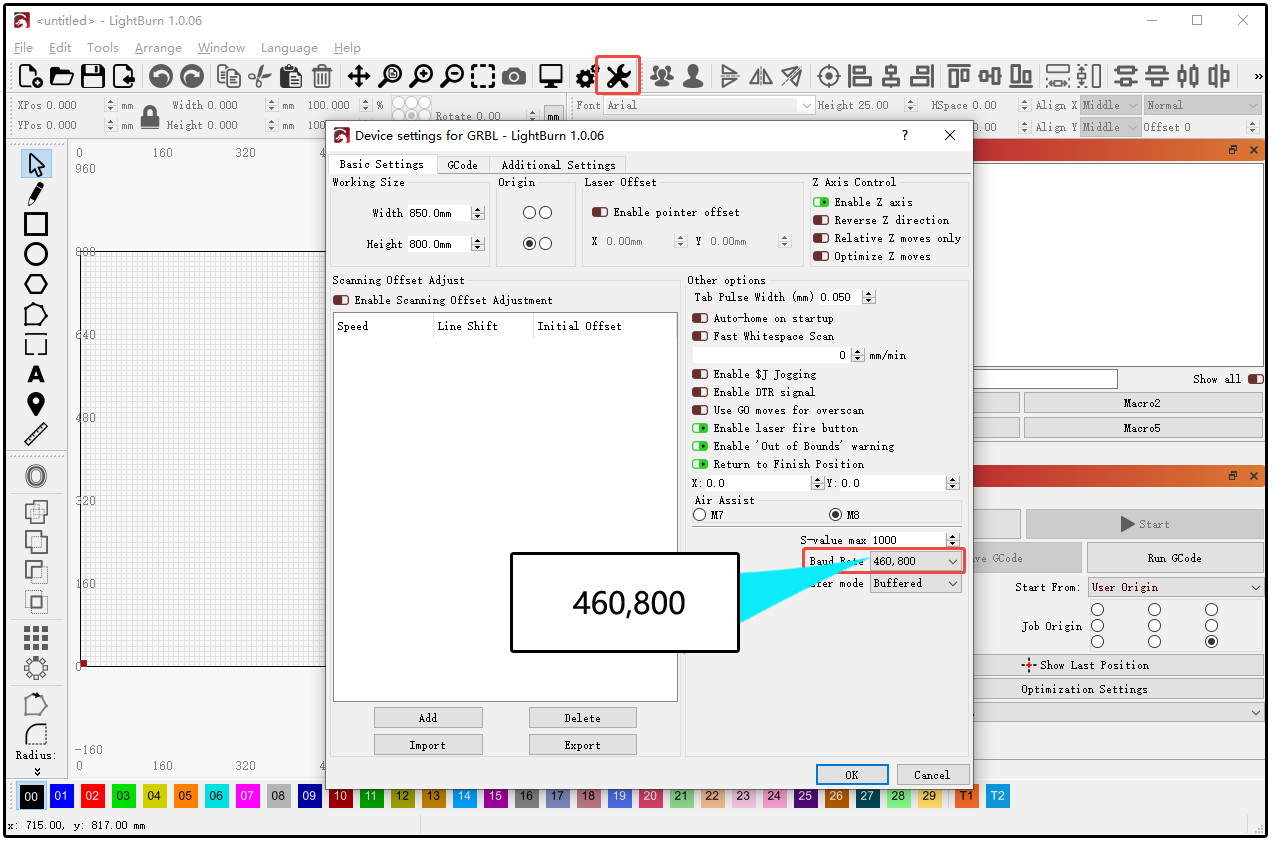Screen dimensions: 1273x843
Task: Toggle Enable laser fire button
Action: 700,428
